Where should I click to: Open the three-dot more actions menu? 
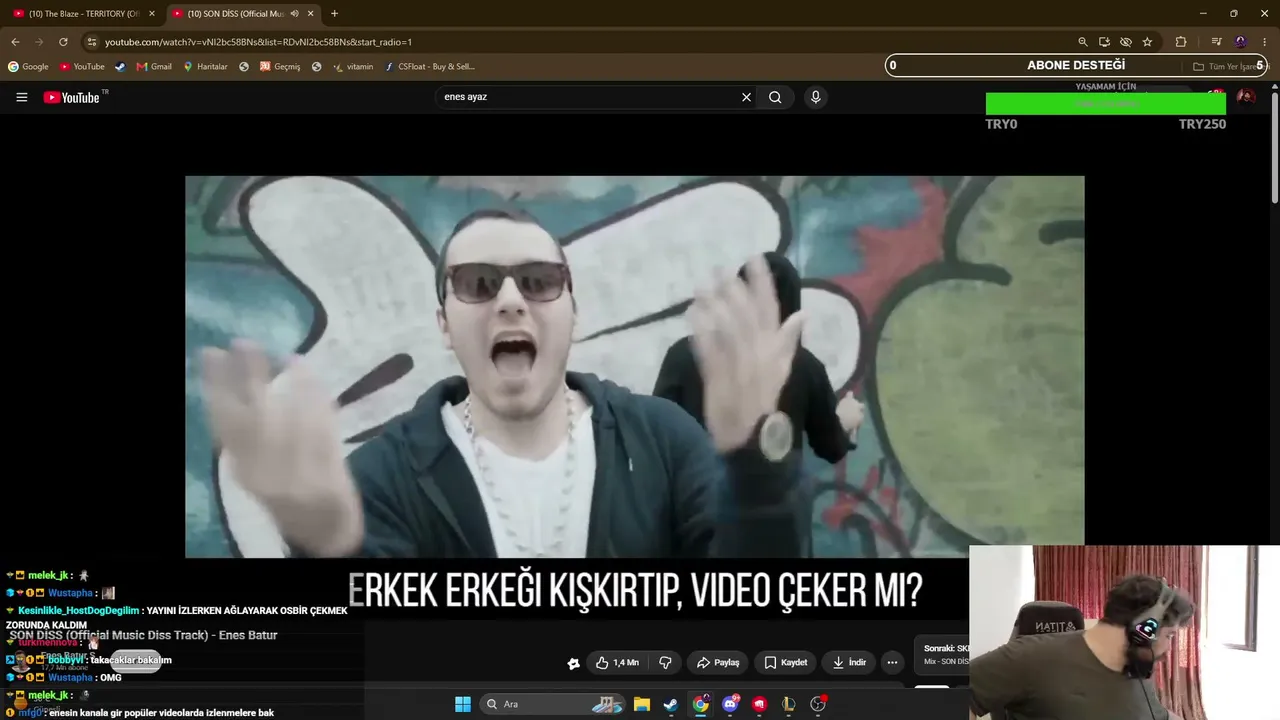[x=892, y=662]
